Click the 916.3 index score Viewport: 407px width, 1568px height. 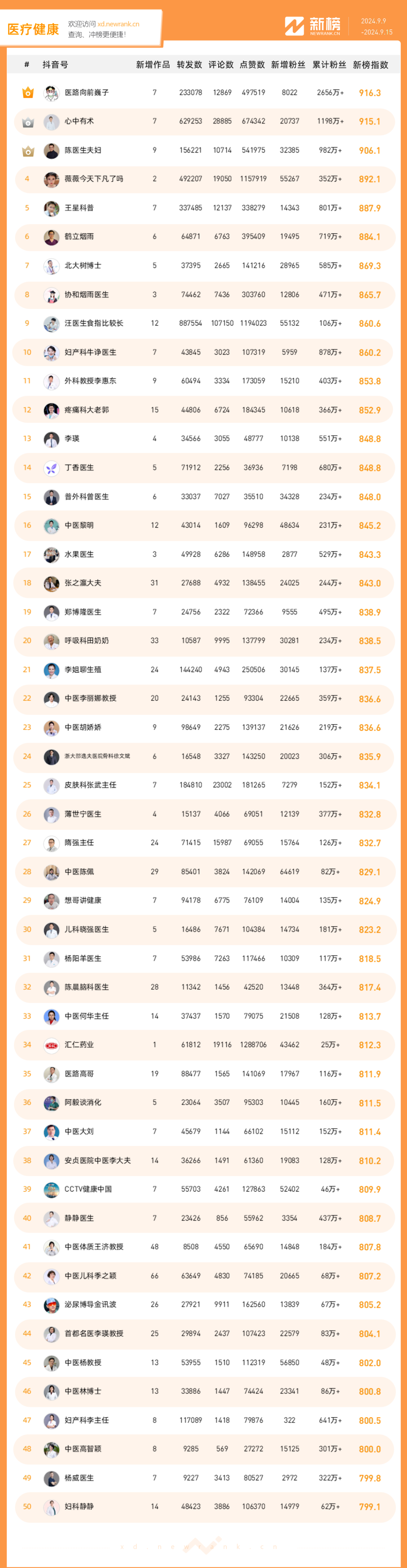click(x=370, y=93)
